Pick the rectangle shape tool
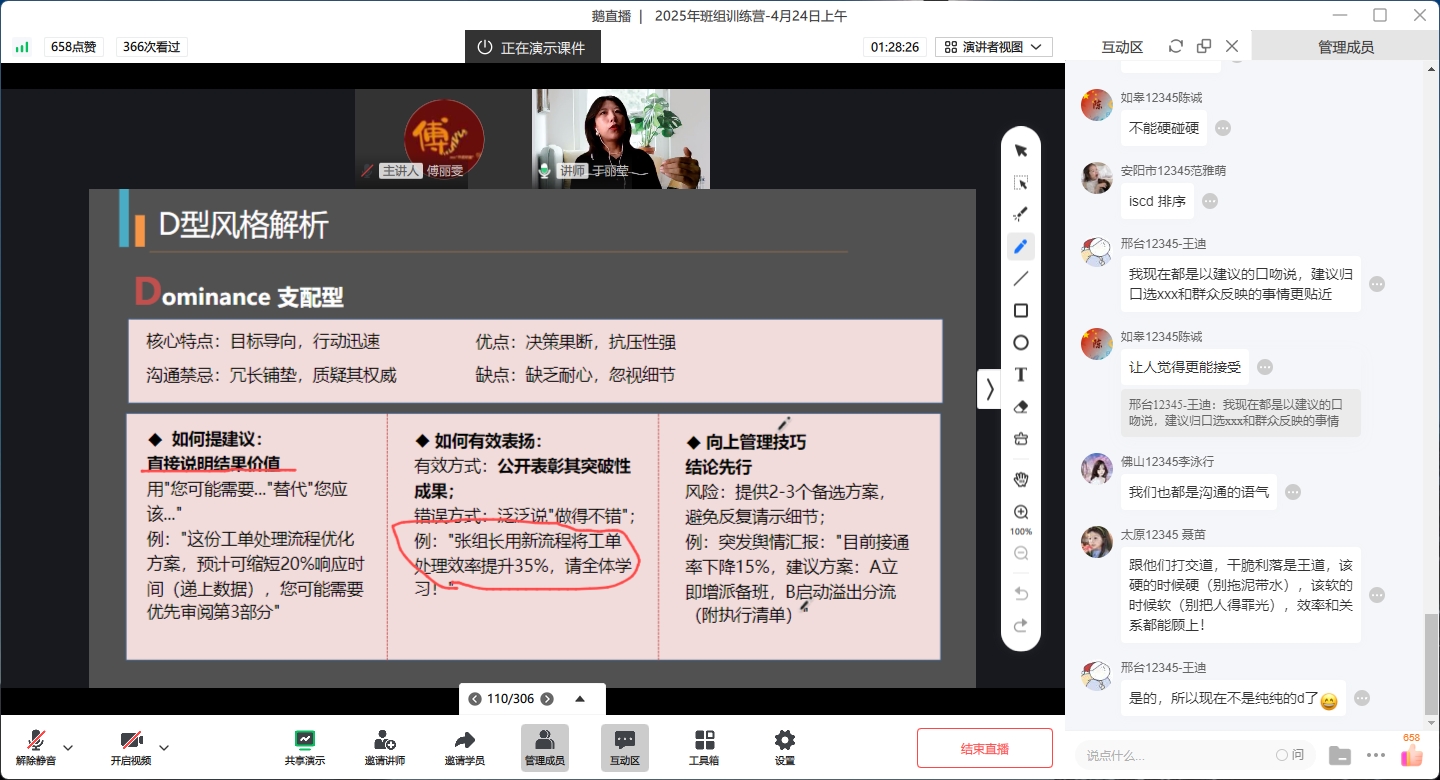The width and height of the screenshot is (1440, 780). point(1021,311)
